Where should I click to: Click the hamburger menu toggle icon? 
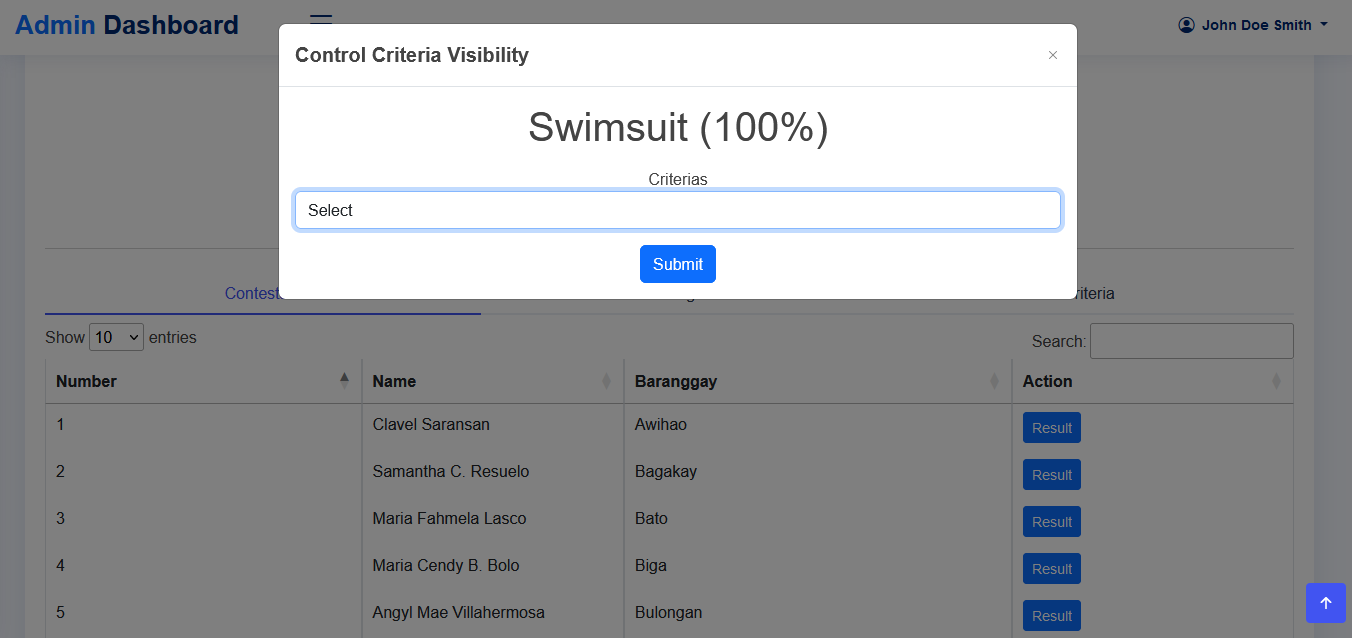click(x=321, y=18)
